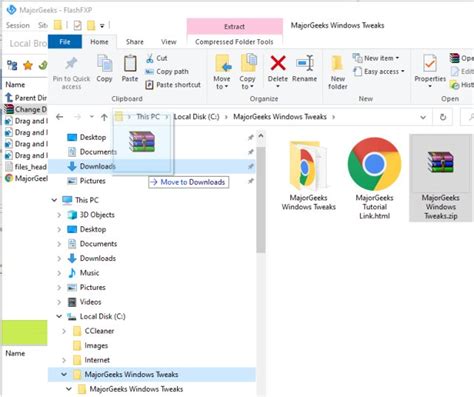Expand the Videos node

(x=59, y=302)
